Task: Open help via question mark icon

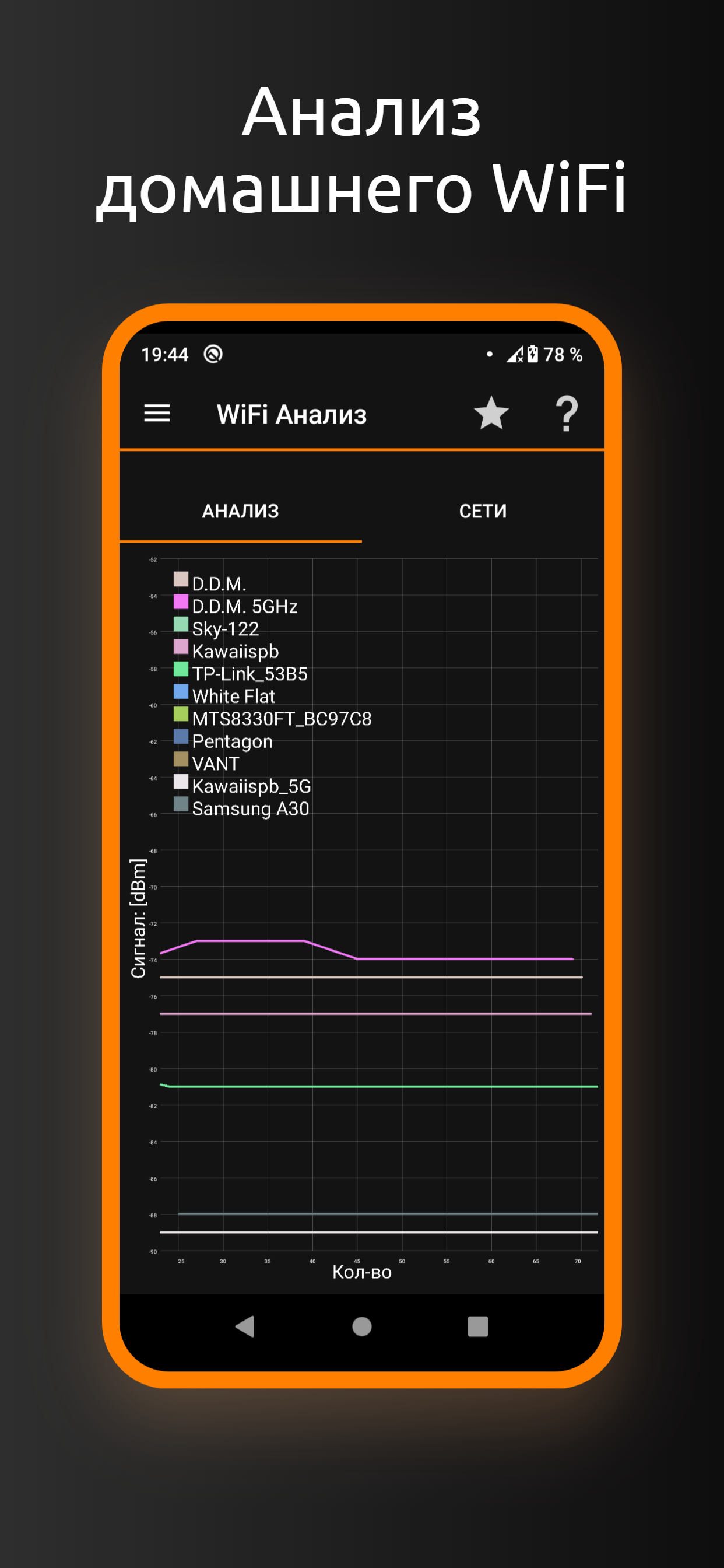Action: point(567,414)
